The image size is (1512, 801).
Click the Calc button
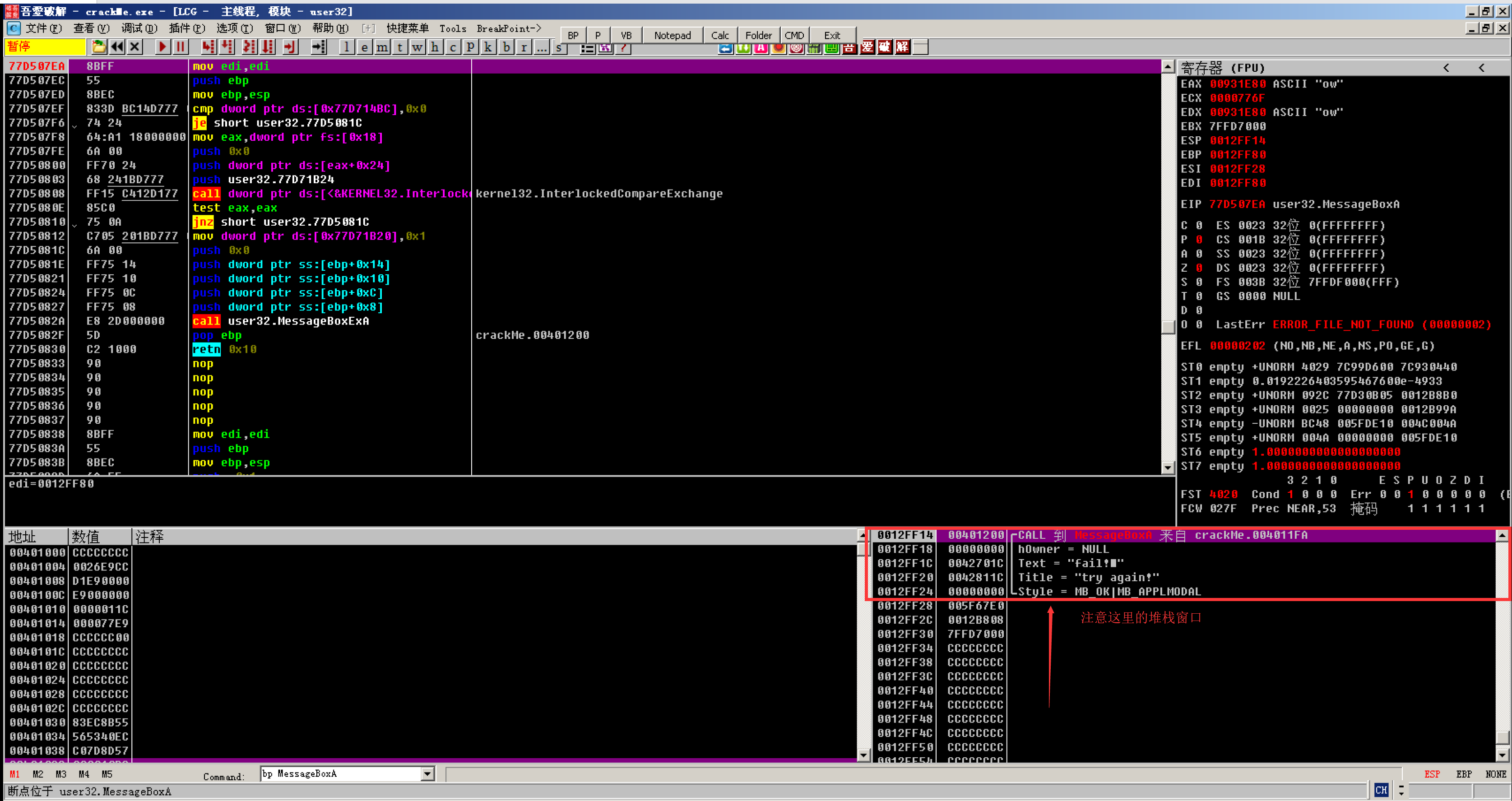click(x=720, y=35)
